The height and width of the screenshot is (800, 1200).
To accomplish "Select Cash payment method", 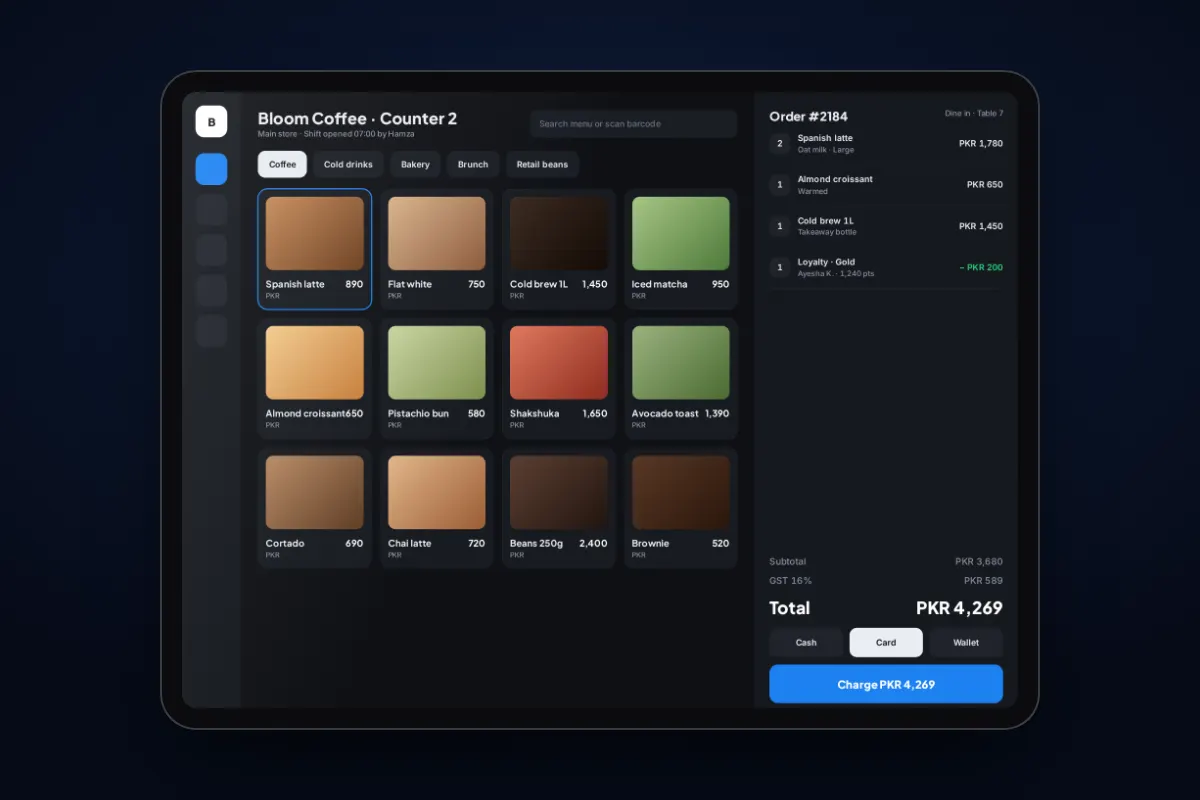I will click(806, 643).
